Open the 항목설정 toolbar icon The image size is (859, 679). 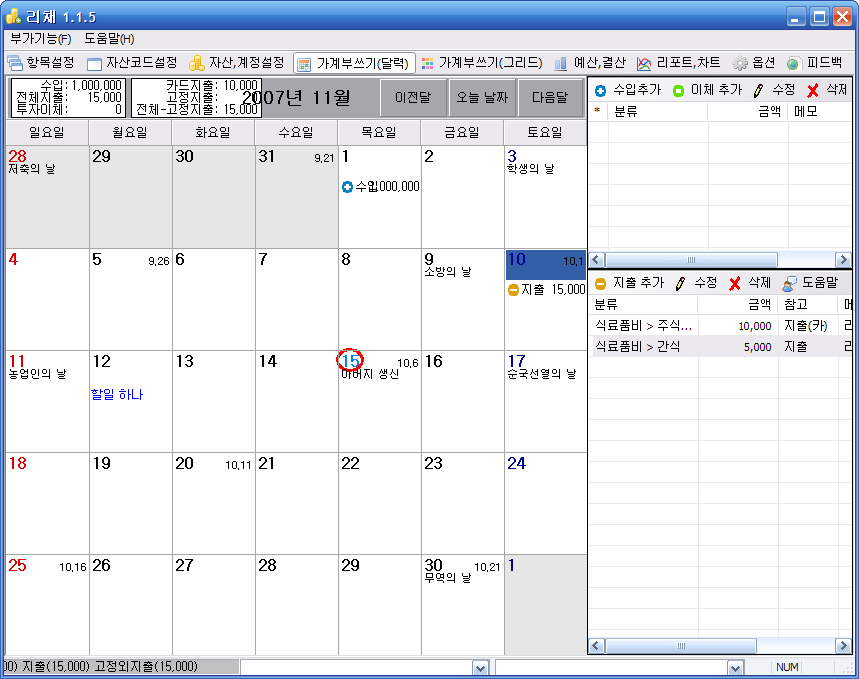(16, 63)
